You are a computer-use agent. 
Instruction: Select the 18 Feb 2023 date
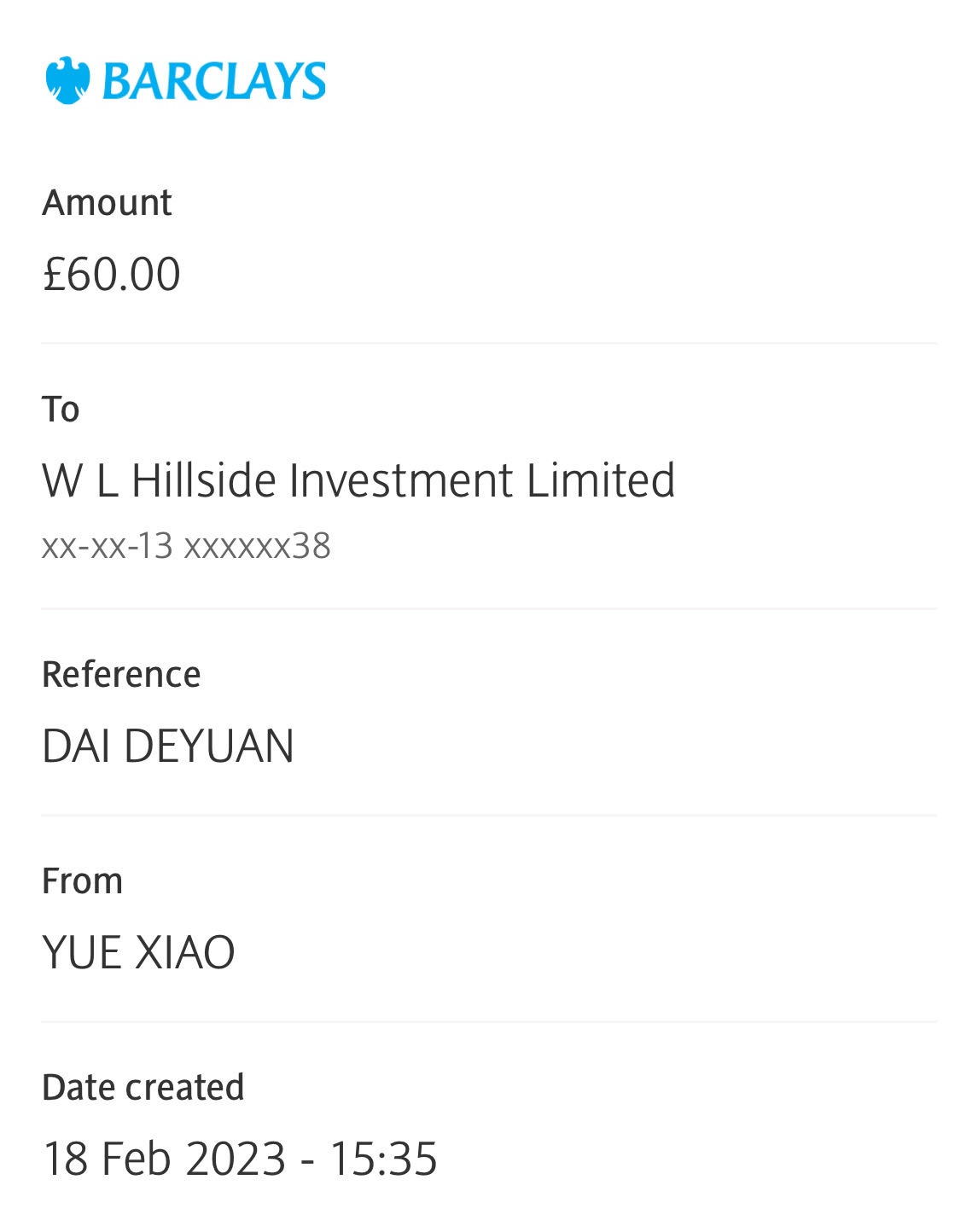tap(165, 1159)
